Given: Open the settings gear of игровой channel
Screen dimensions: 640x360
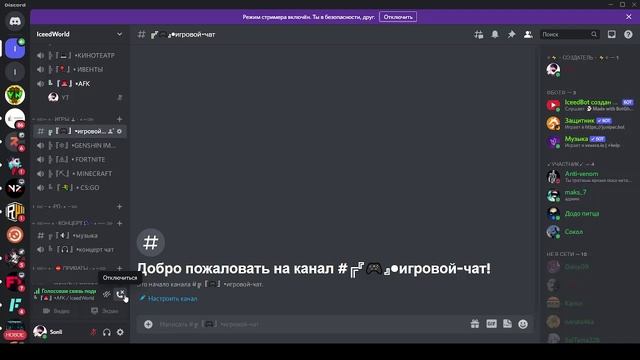Looking at the screenshot, I should tap(119, 131).
